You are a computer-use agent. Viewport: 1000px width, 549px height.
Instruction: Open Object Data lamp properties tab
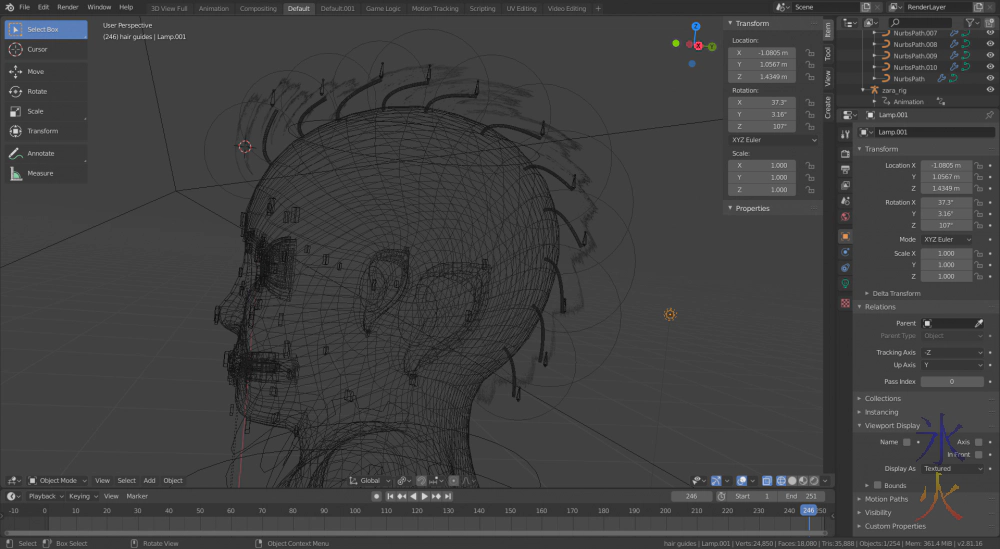click(845, 284)
